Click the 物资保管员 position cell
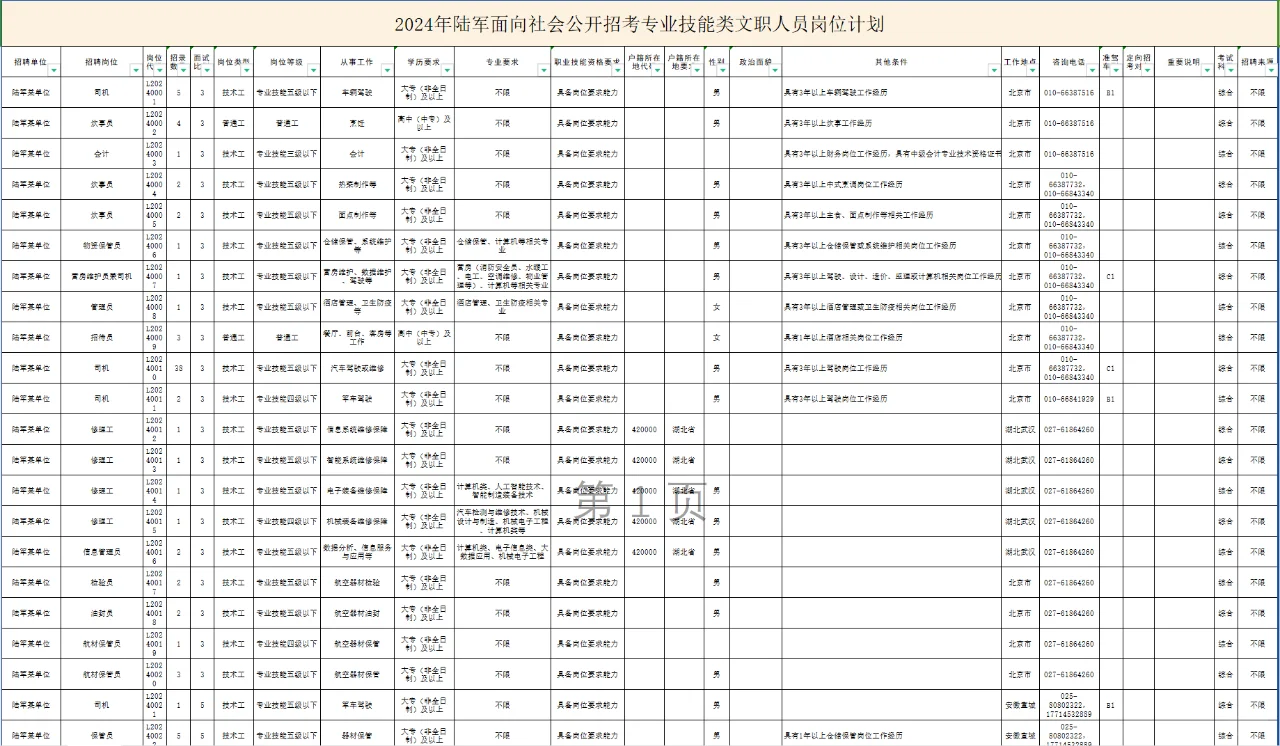 pos(102,245)
